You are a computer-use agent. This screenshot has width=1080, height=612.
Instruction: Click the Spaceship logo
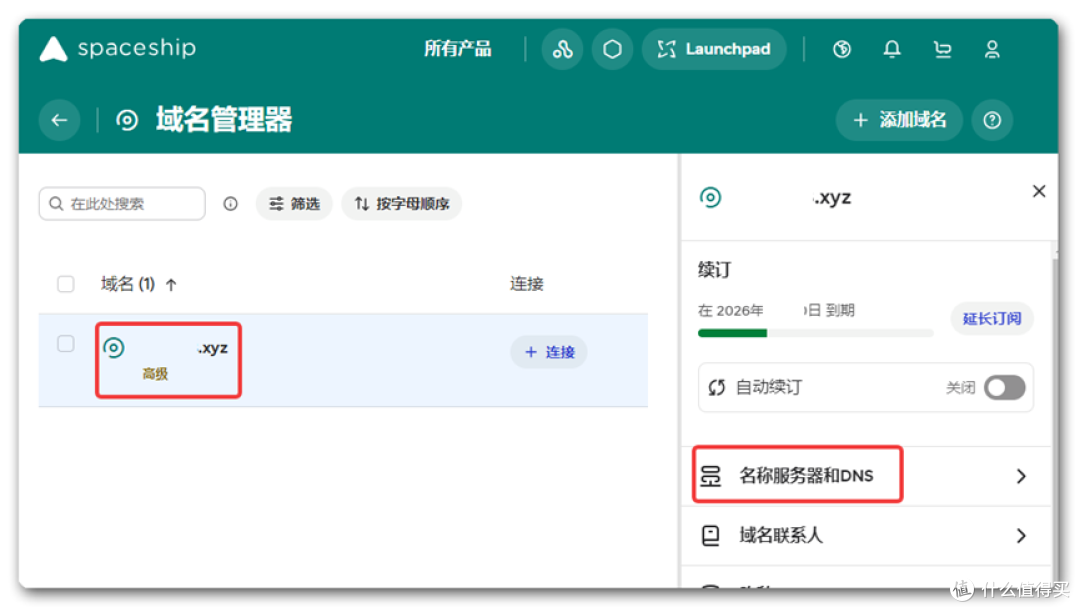pos(118,49)
